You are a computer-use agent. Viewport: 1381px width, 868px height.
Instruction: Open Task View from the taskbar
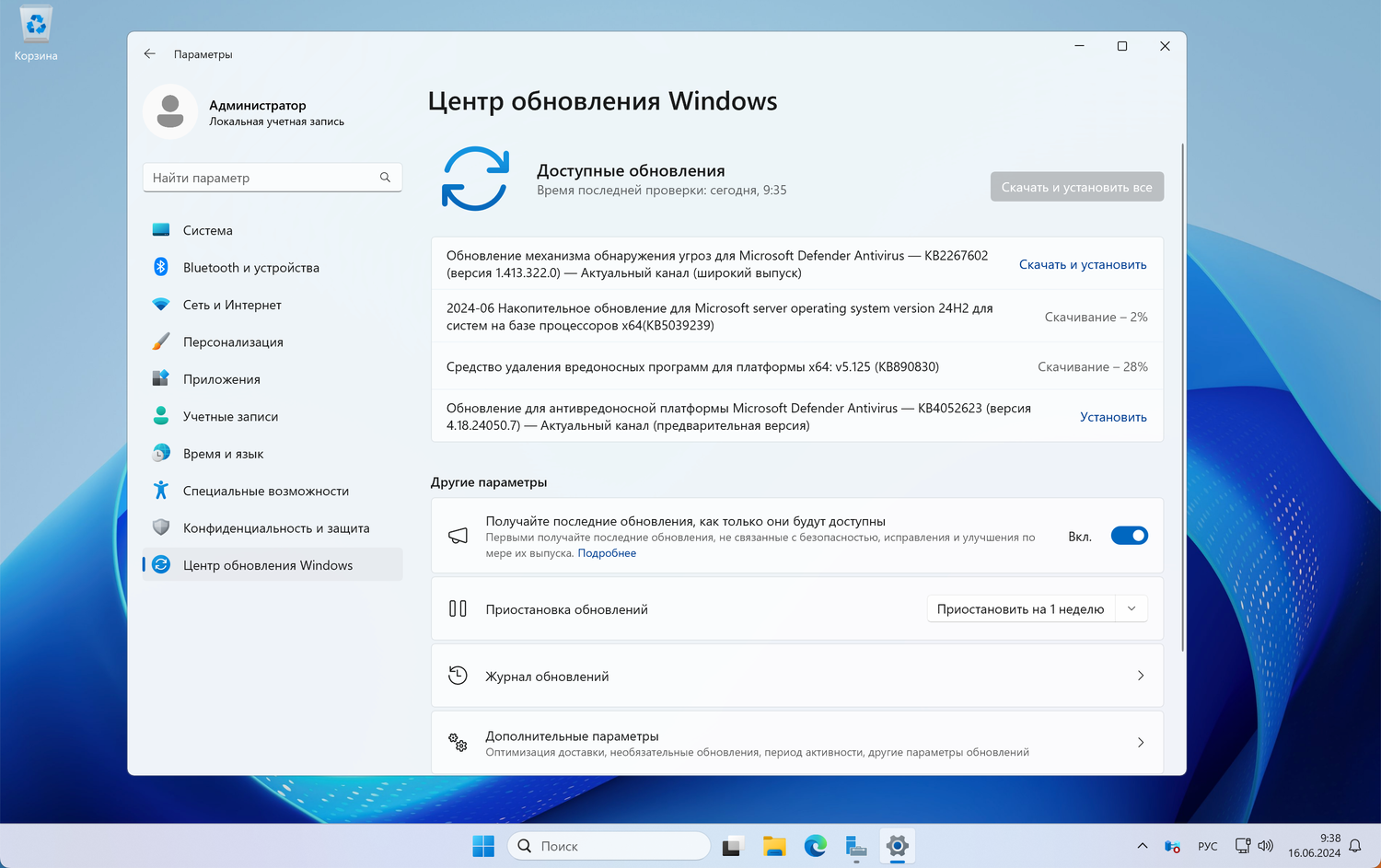click(733, 846)
